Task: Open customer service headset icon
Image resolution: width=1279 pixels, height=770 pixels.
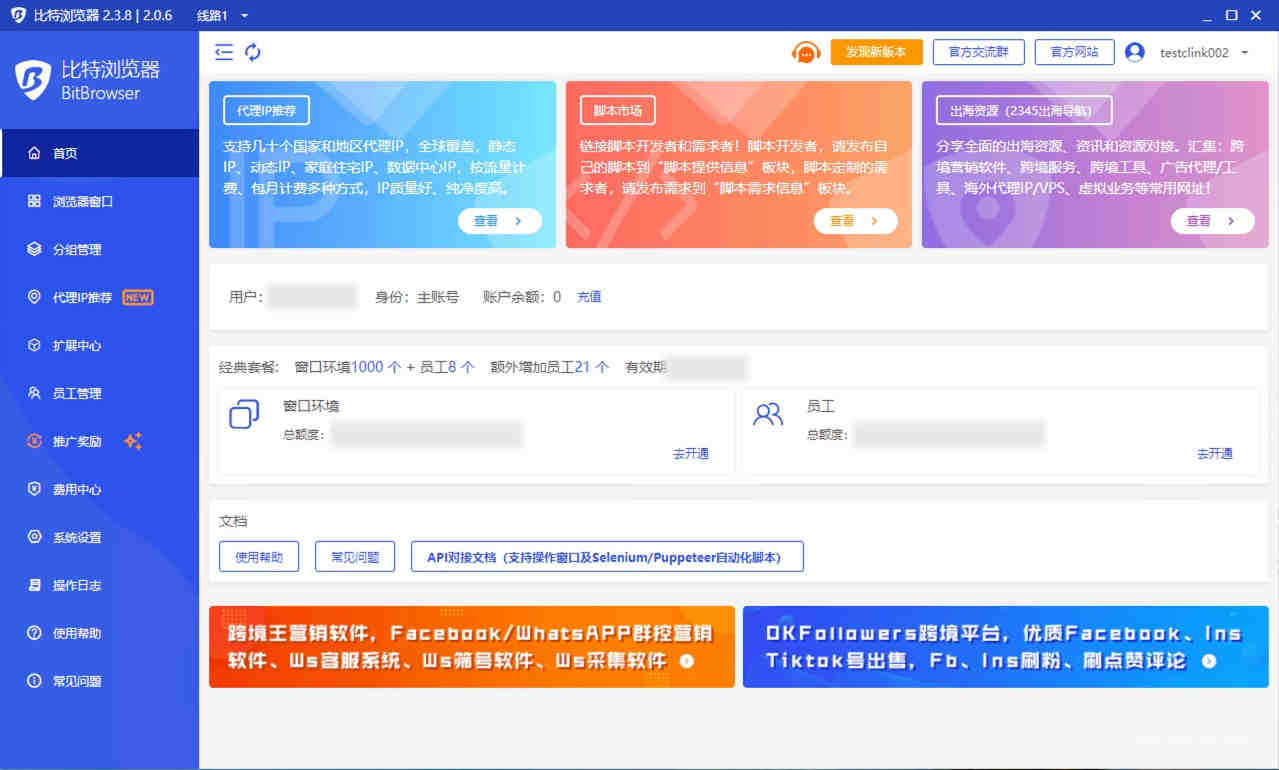Action: pos(806,52)
